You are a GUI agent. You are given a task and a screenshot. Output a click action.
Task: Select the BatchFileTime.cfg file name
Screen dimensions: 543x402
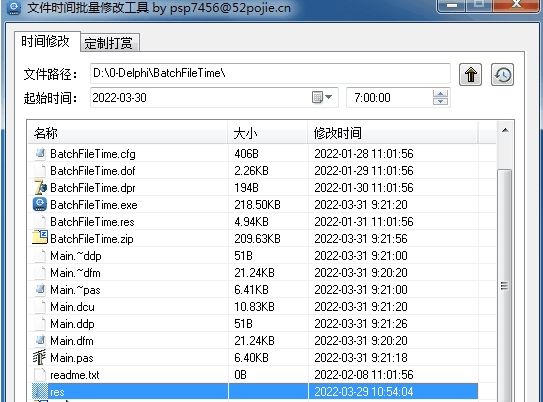tap(93, 154)
